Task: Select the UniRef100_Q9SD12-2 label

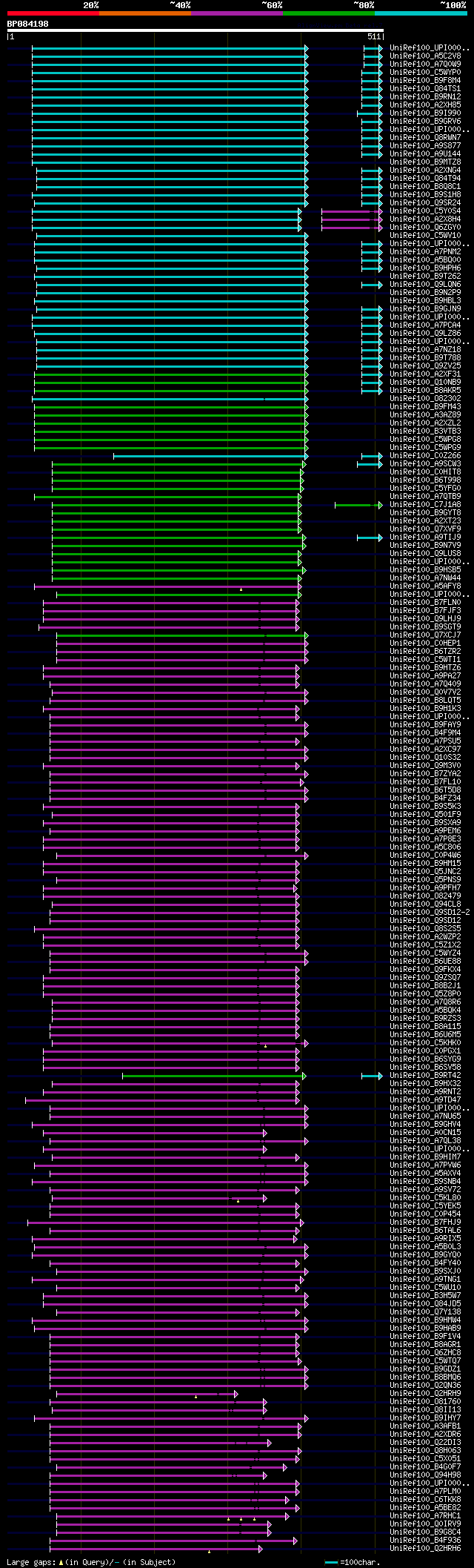Action: 430,912
